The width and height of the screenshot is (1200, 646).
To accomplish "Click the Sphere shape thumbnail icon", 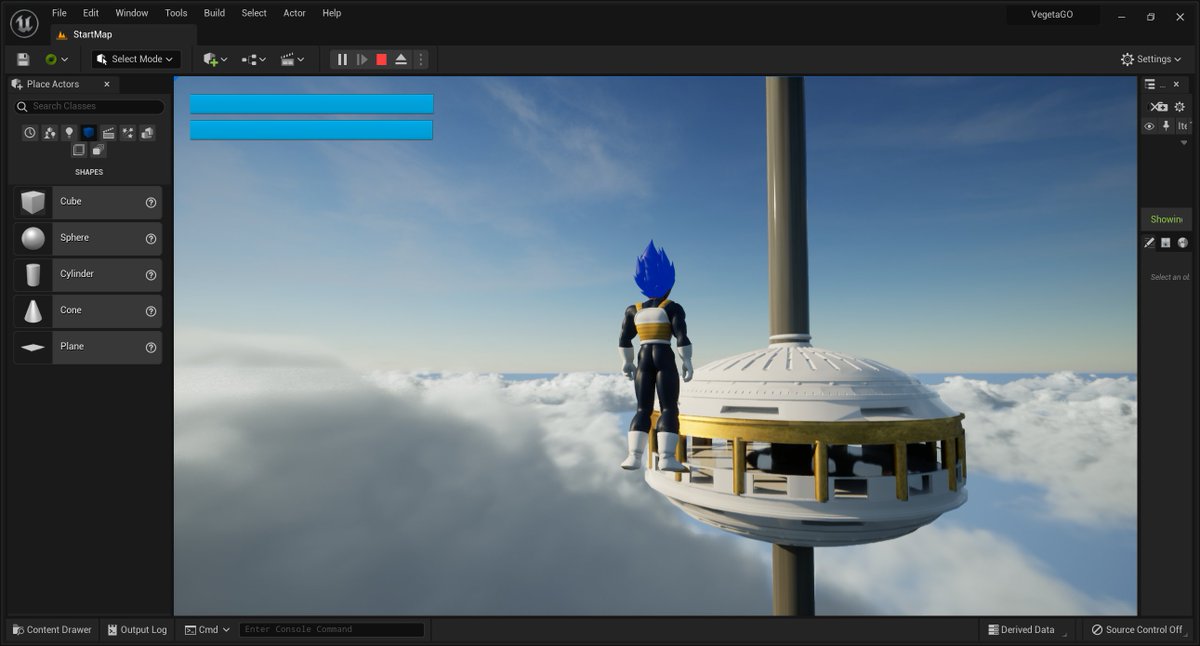I will (x=33, y=238).
